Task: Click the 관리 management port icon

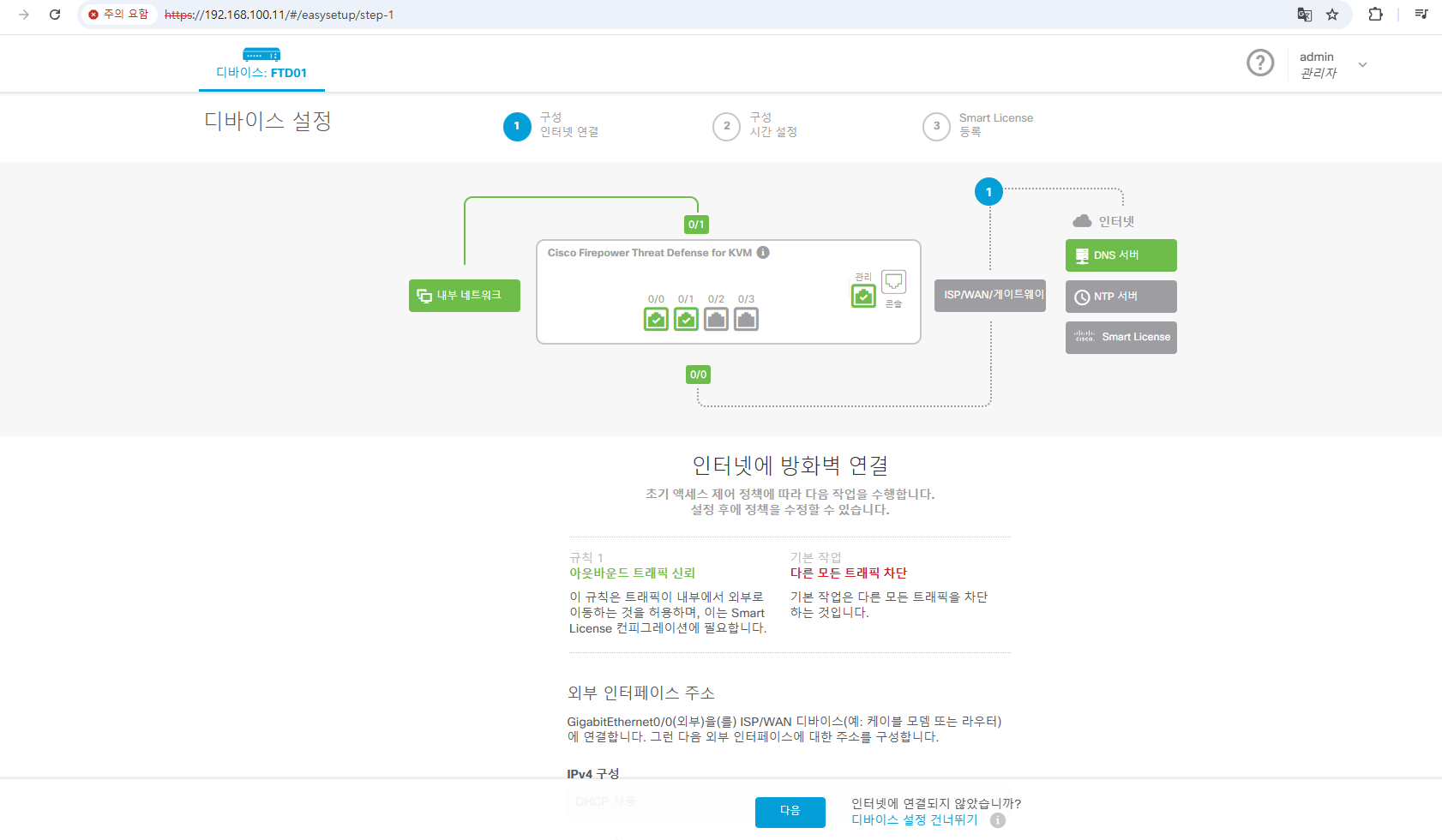Action: (863, 296)
